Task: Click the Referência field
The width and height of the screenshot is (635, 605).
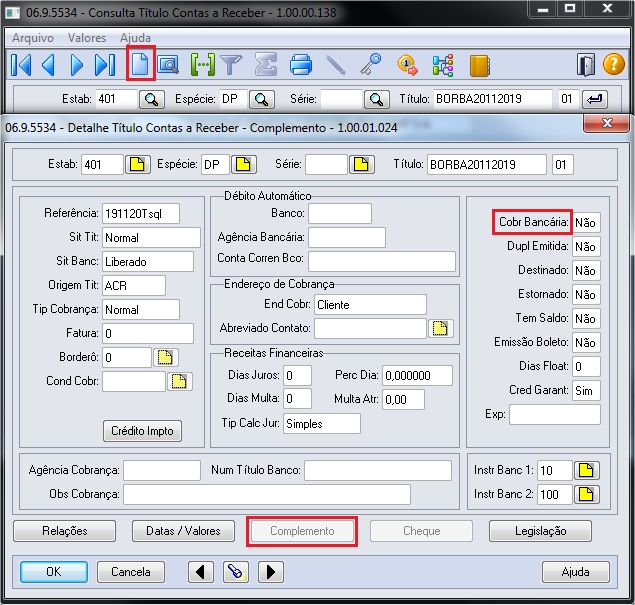Action: coord(141,214)
